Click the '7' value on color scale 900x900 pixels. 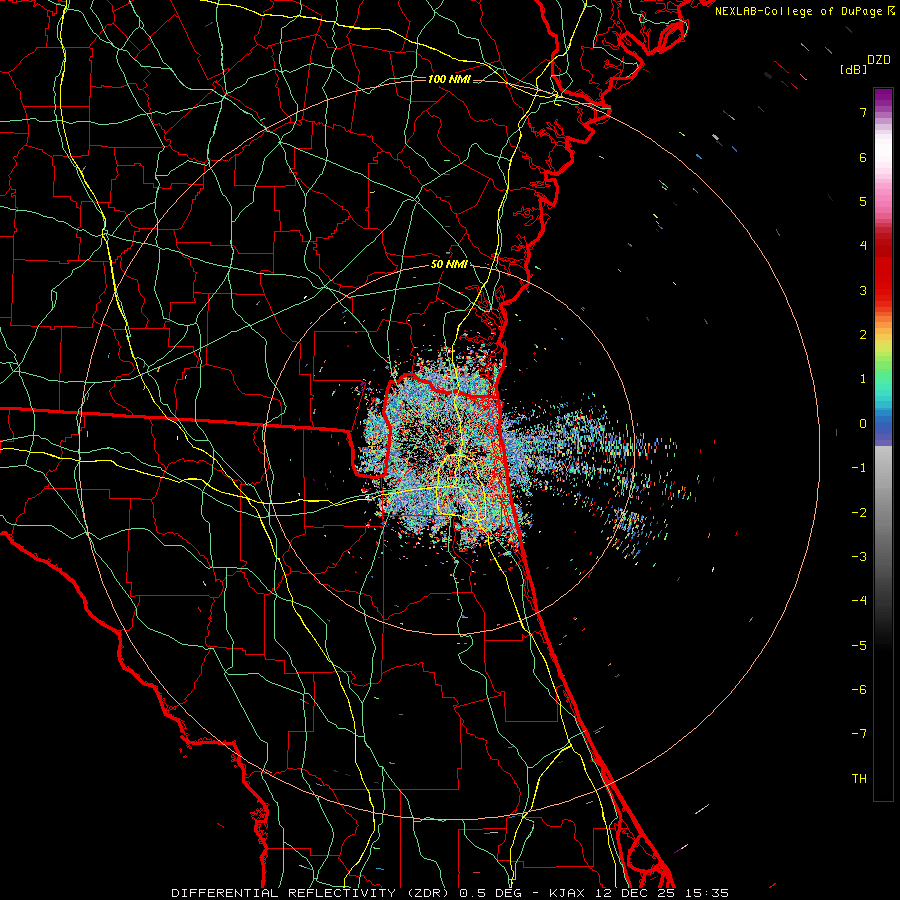(x=863, y=112)
